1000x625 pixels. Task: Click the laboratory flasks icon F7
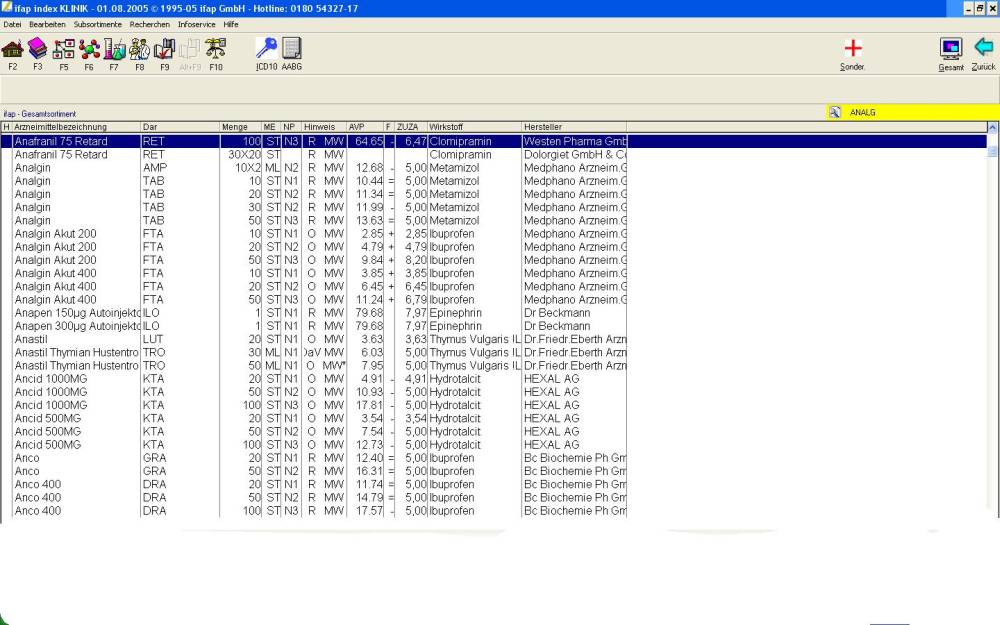(x=114, y=49)
